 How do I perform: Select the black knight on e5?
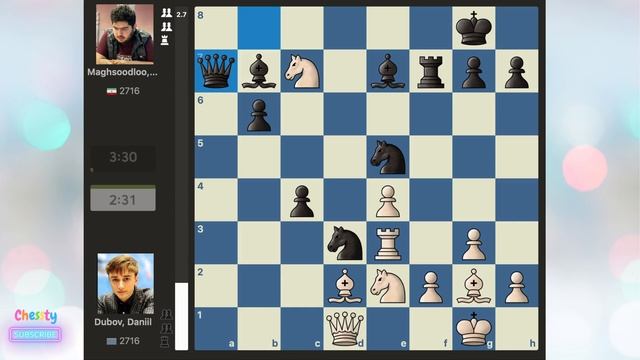coord(388,157)
